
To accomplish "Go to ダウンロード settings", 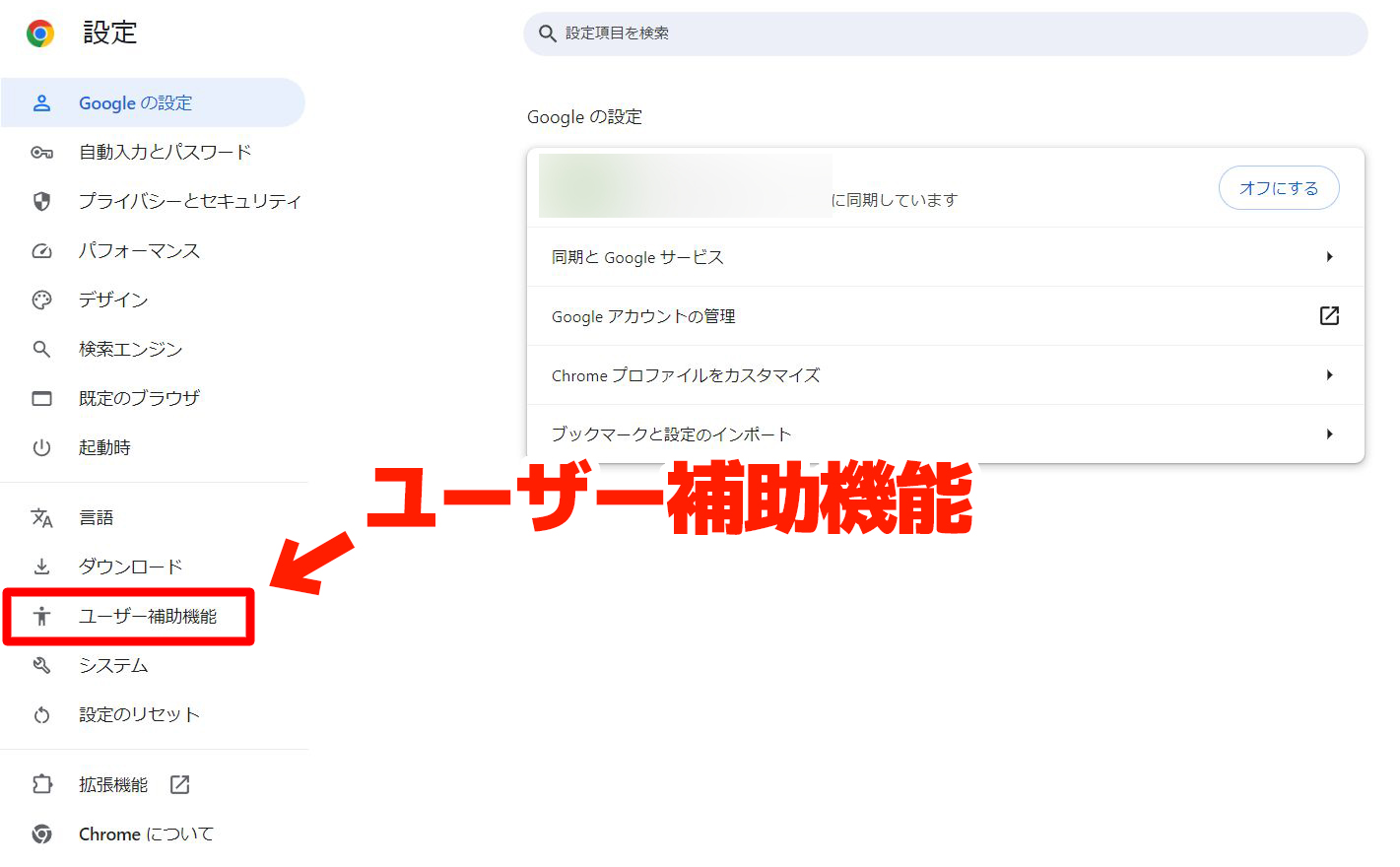I will [153, 567].
